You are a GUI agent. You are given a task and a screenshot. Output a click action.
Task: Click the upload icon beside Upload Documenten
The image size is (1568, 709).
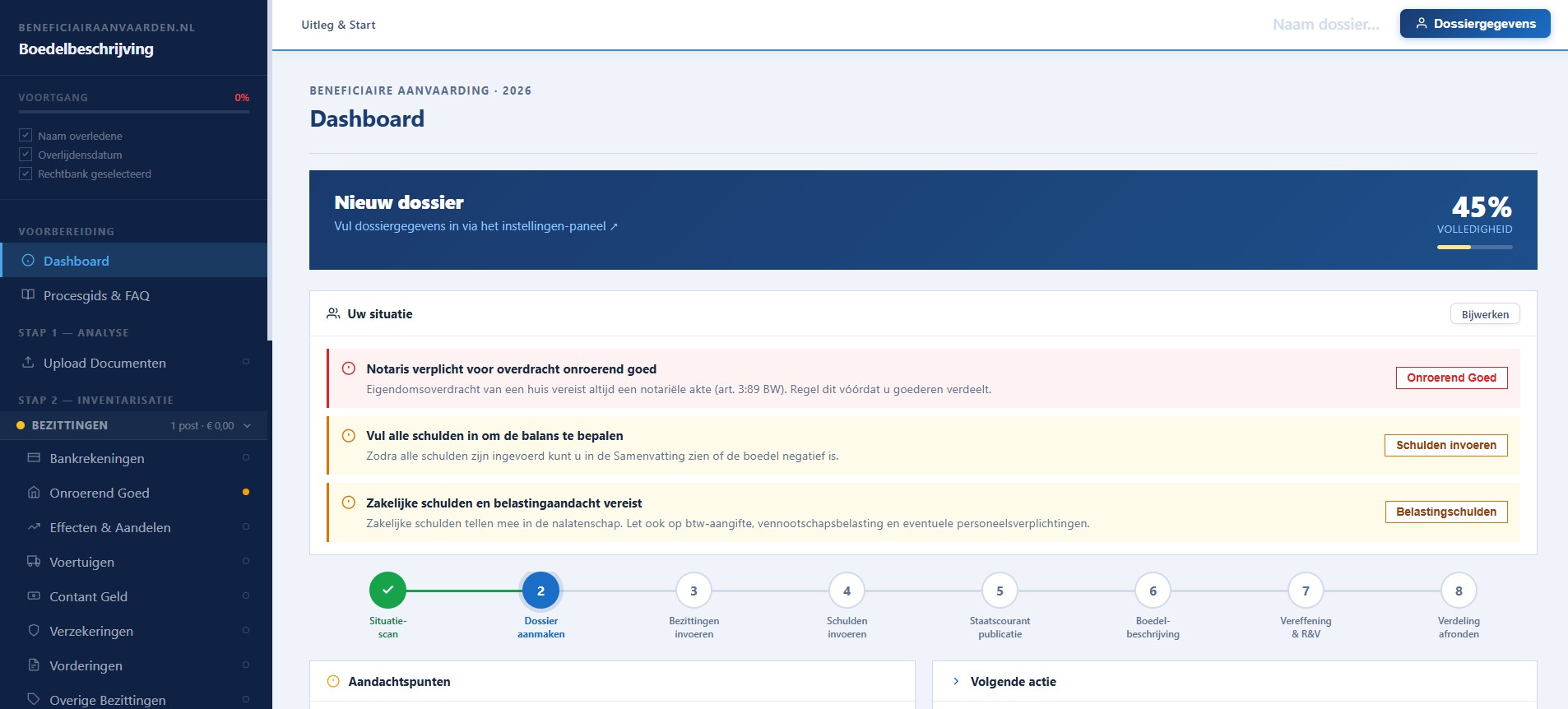click(28, 362)
